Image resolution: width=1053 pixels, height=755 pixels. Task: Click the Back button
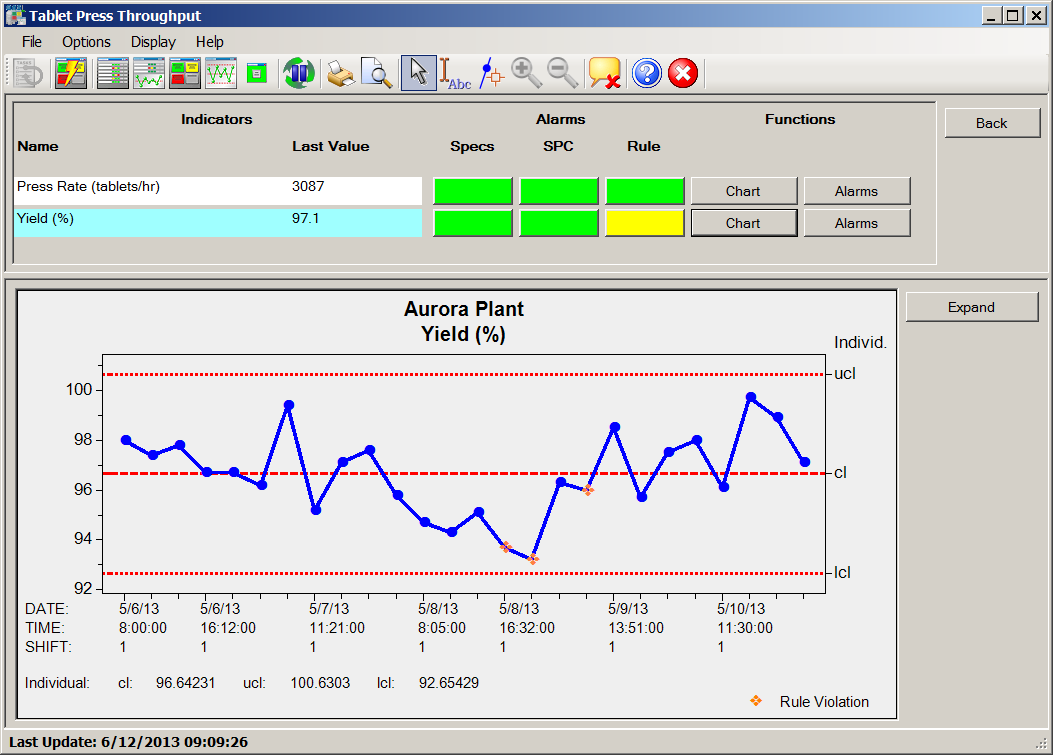(991, 123)
